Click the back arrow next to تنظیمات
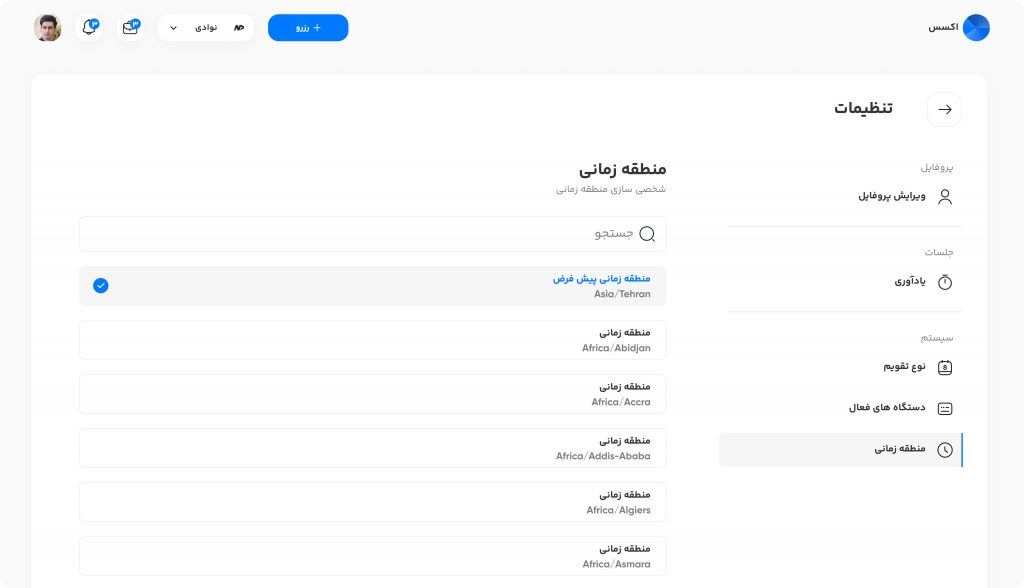Viewport: 1024px width, 588px height. pos(944,110)
